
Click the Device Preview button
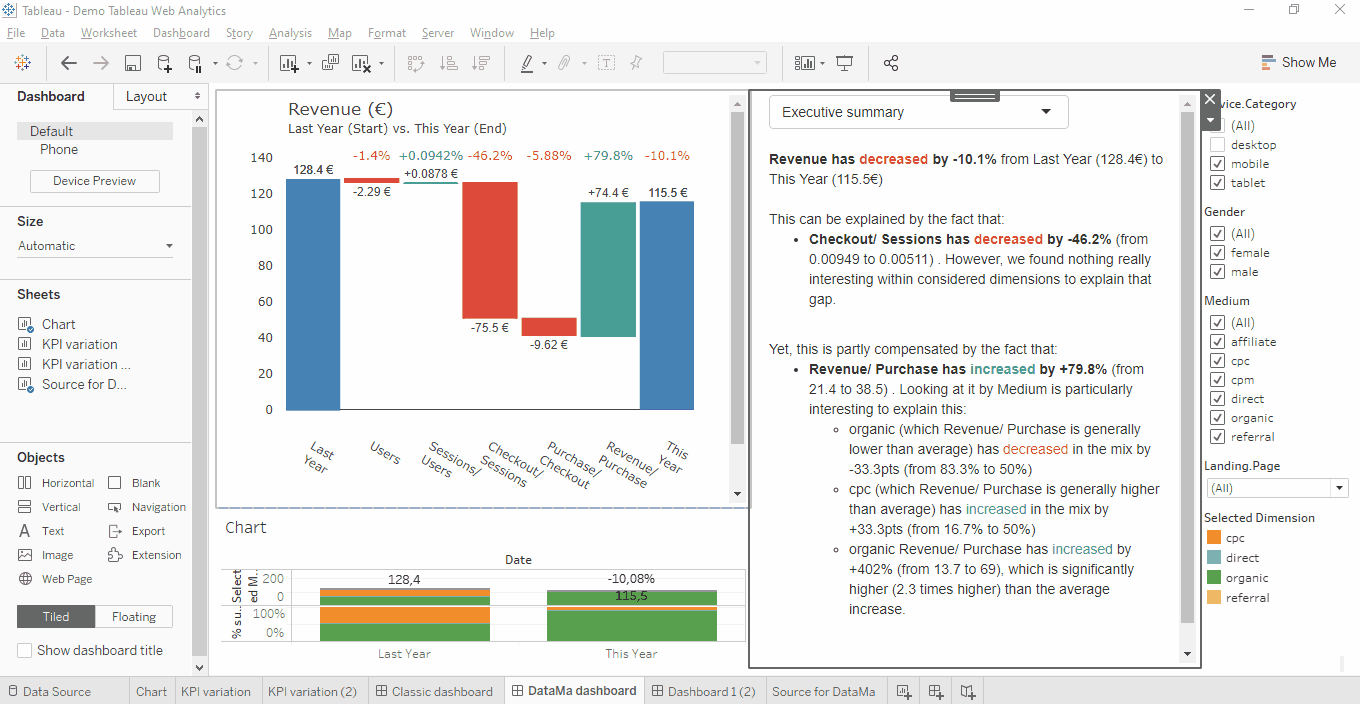coord(94,181)
